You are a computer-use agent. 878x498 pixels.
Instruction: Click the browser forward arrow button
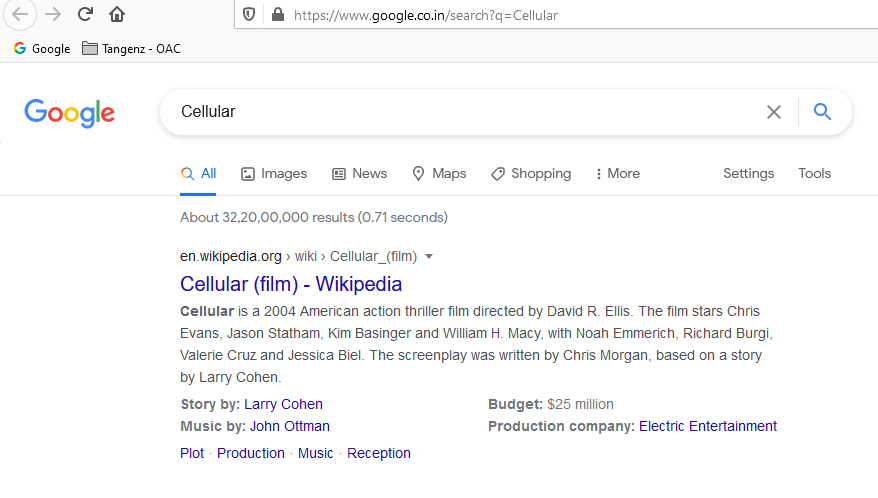pyautogui.click(x=53, y=14)
